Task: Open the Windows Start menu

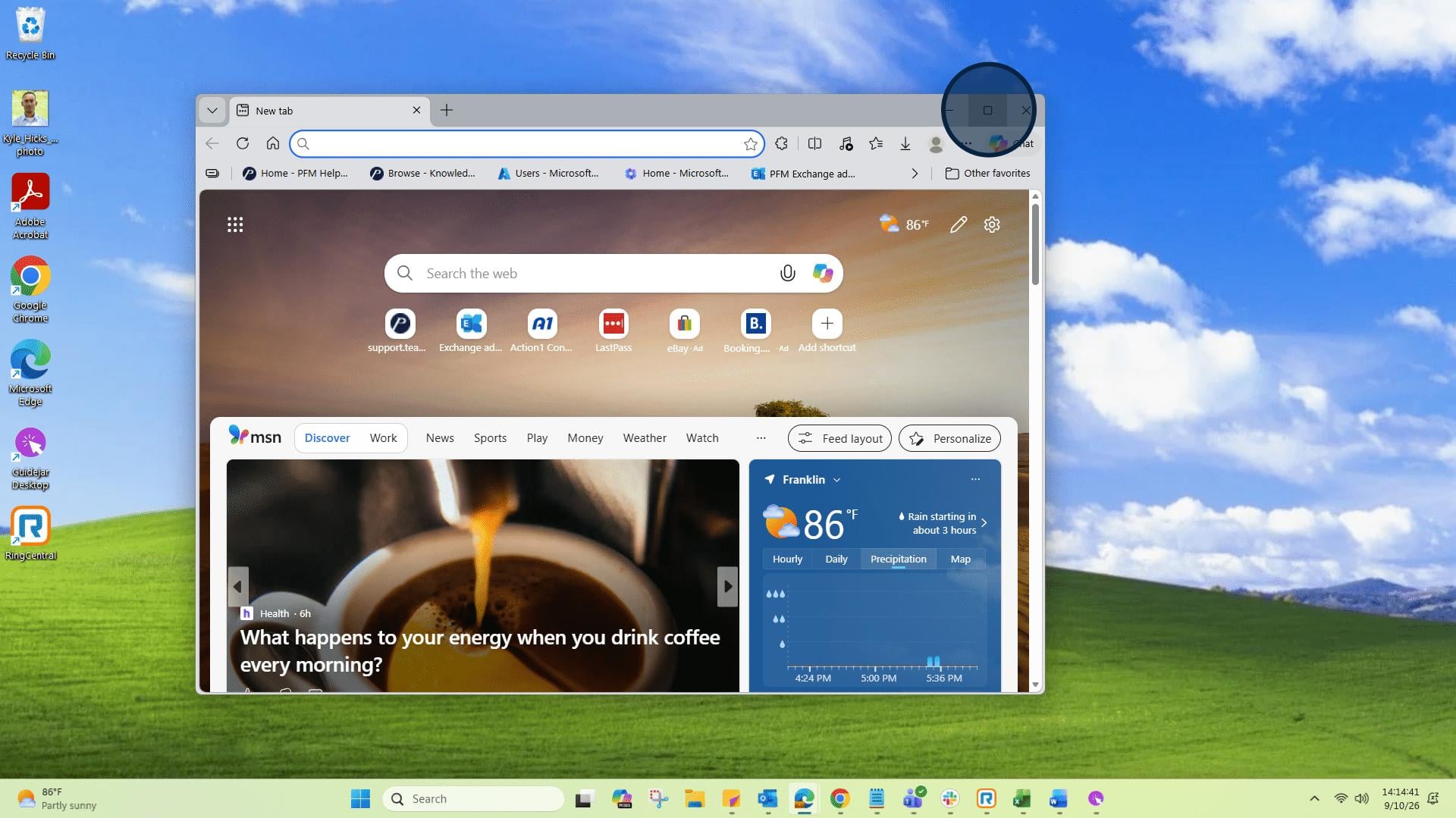Action: 361,798
